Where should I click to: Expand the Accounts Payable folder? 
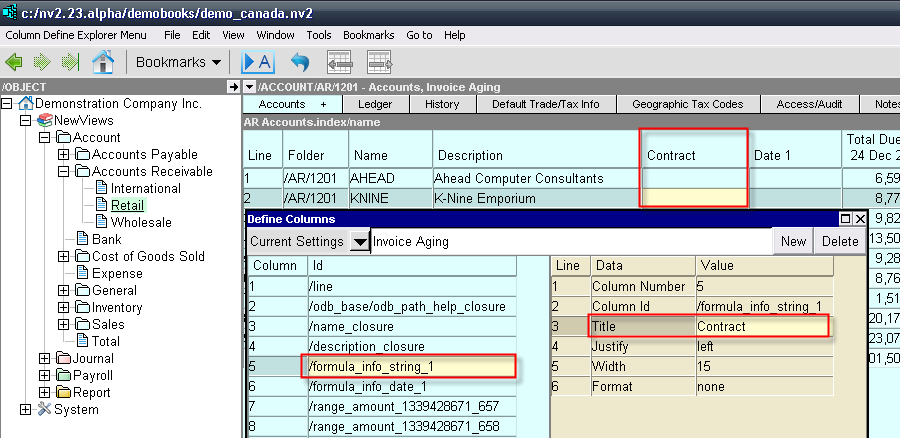pyautogui.click(x=64, y=154)
